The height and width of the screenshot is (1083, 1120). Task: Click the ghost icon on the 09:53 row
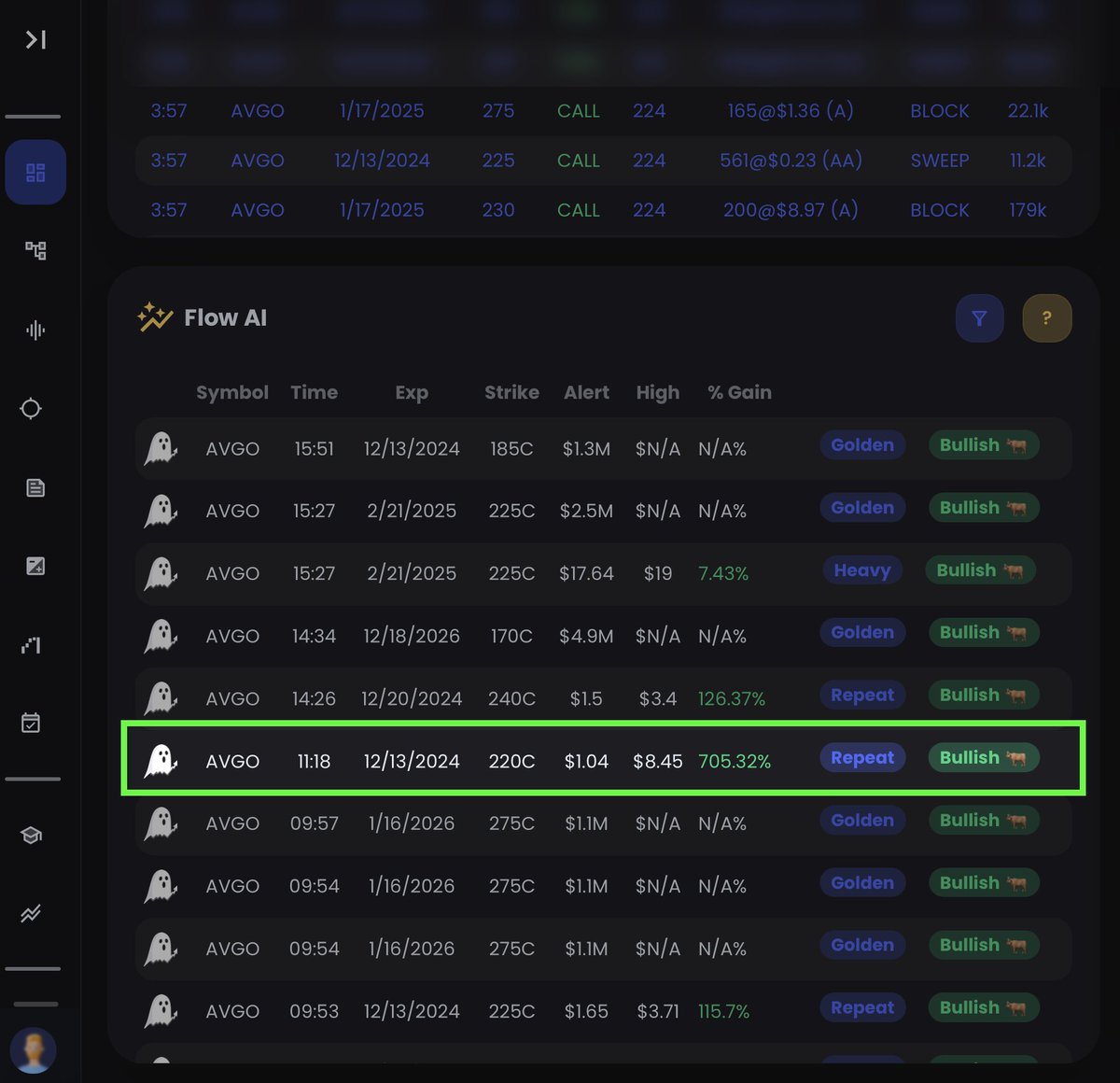click(x=161, y=1011)
